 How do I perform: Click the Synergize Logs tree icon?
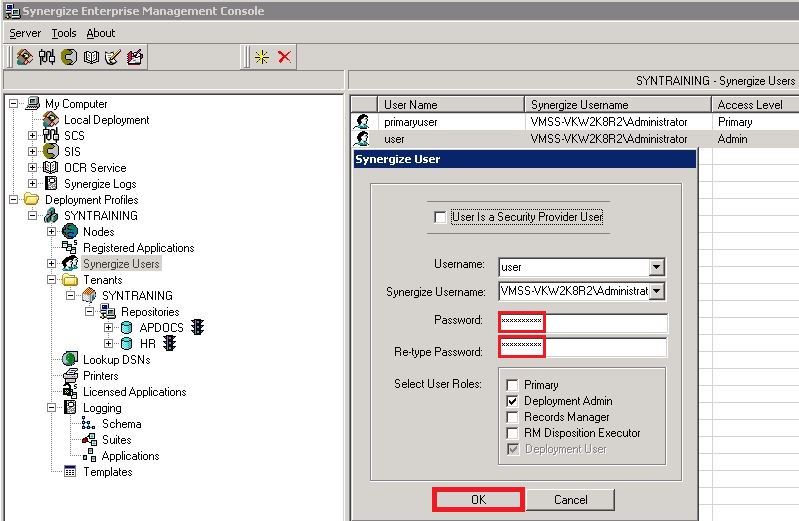click(51, 184)
